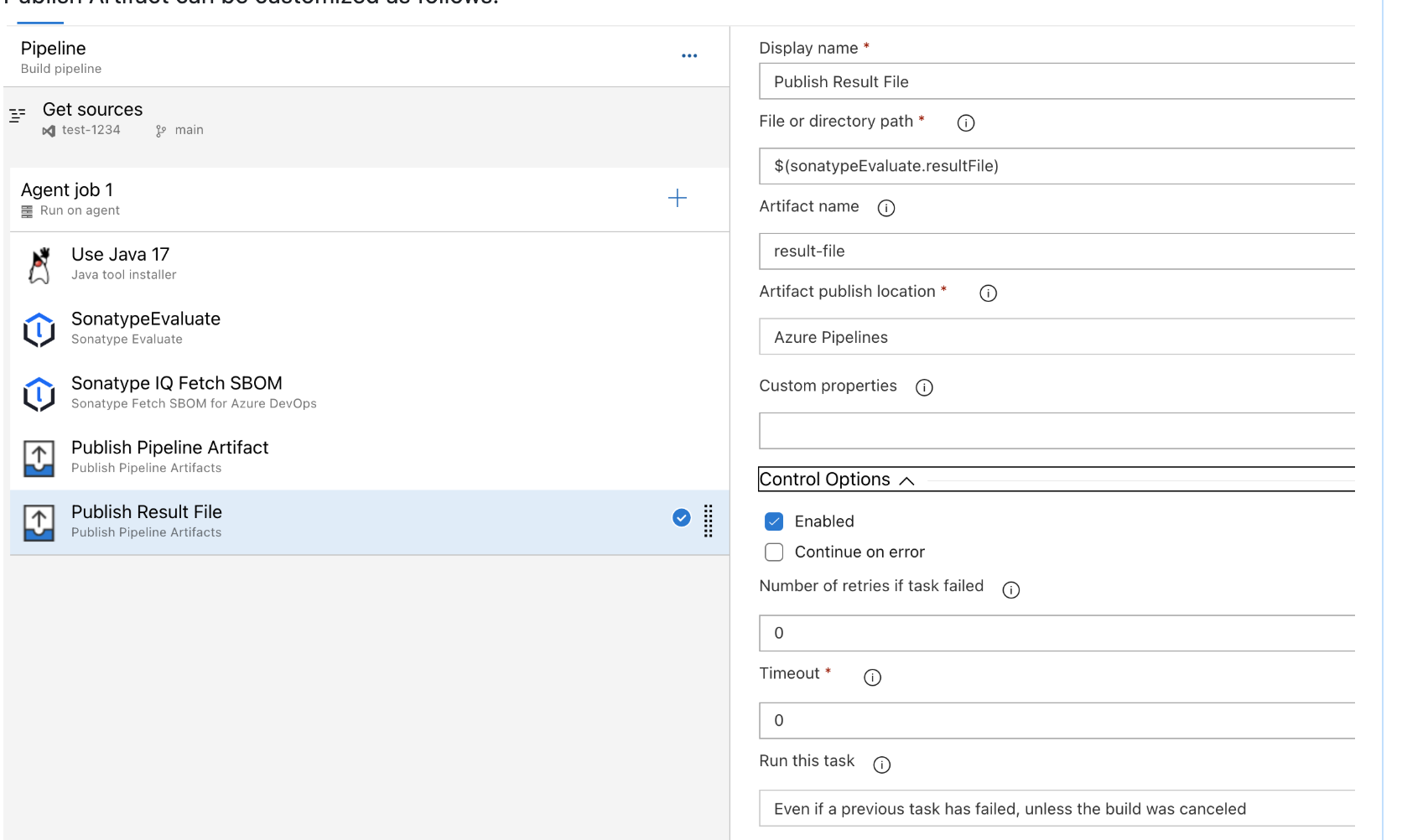
Task: Click the drag handle on Publish Result File
Action: (x=709, y=521)
